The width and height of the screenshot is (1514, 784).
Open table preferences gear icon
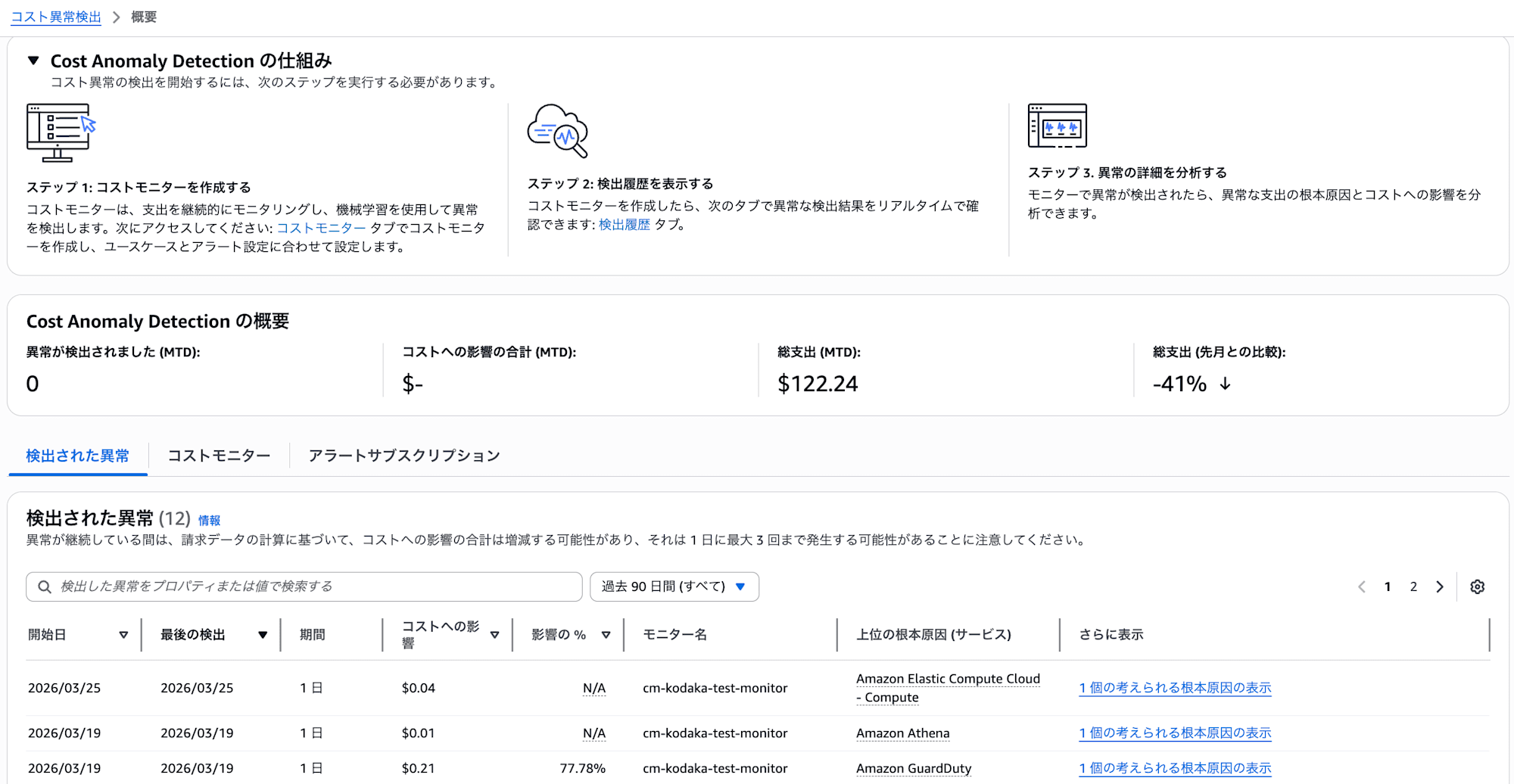click(1477, 586)
